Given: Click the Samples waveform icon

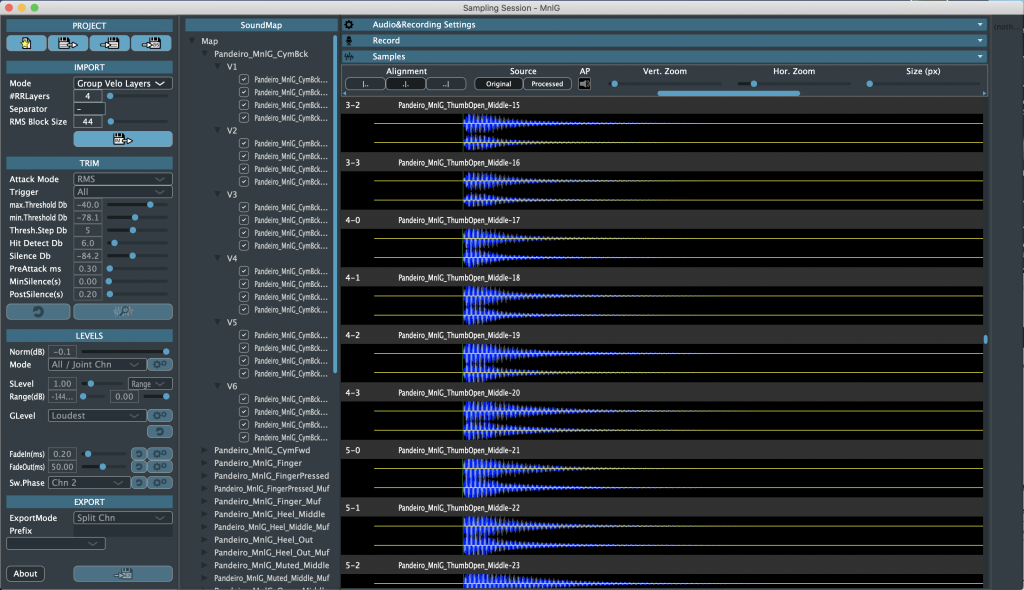Looking at the screenshot, I should click(349, 57).
